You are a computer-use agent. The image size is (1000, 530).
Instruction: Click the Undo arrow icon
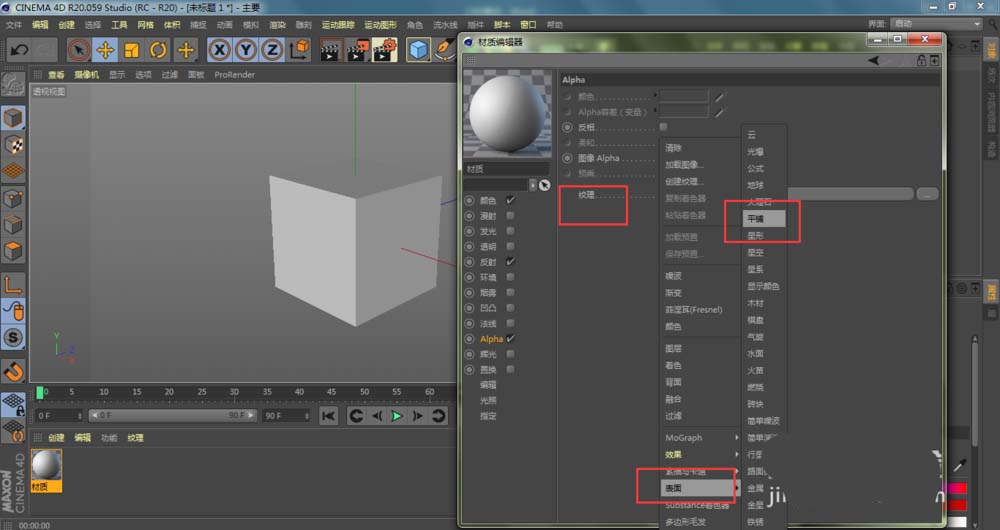pyautogui.click(x=19, y=50)
